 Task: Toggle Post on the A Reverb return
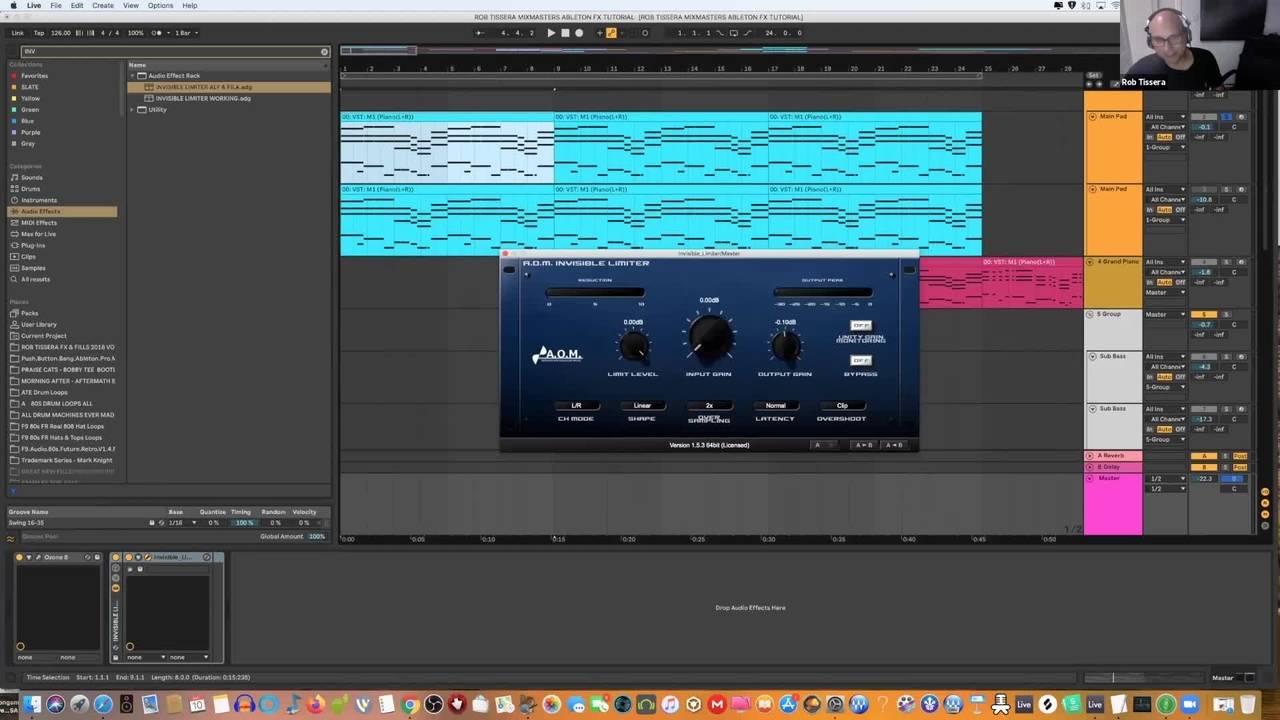pos(1240,456)
